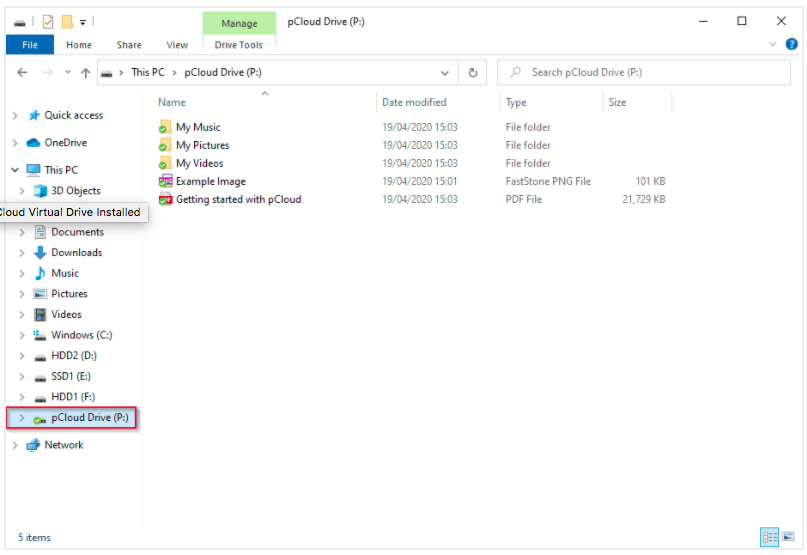Image resolution: width=807 pixels, height=555 pixels.
Task: Expand the ribbon with the chevron
Action: click(773, 44)
